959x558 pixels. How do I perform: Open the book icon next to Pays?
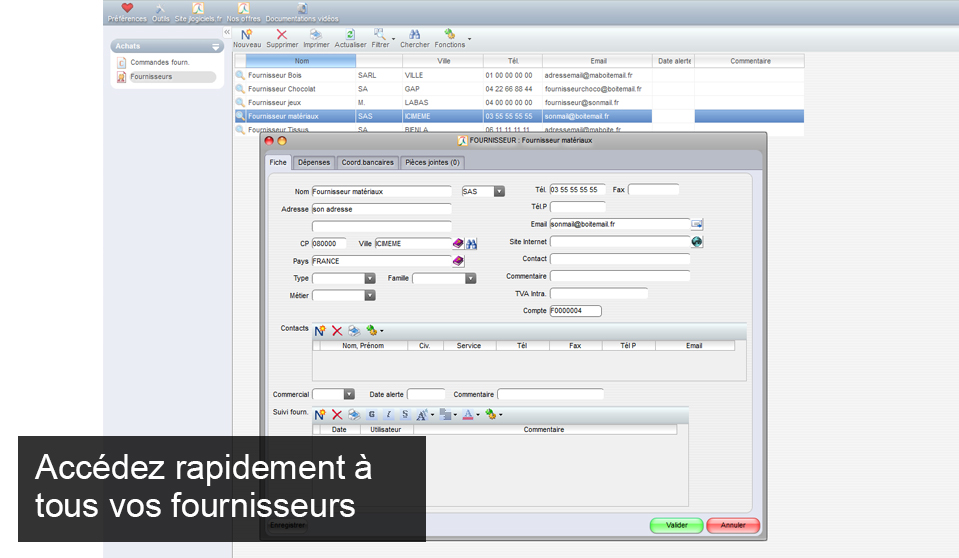click(458, 261)
